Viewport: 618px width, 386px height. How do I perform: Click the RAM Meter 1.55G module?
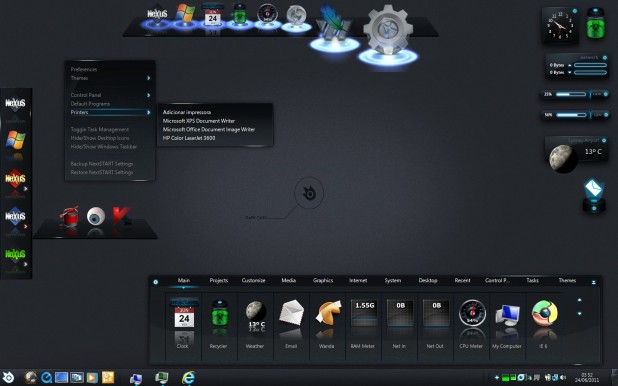(364, 314)
